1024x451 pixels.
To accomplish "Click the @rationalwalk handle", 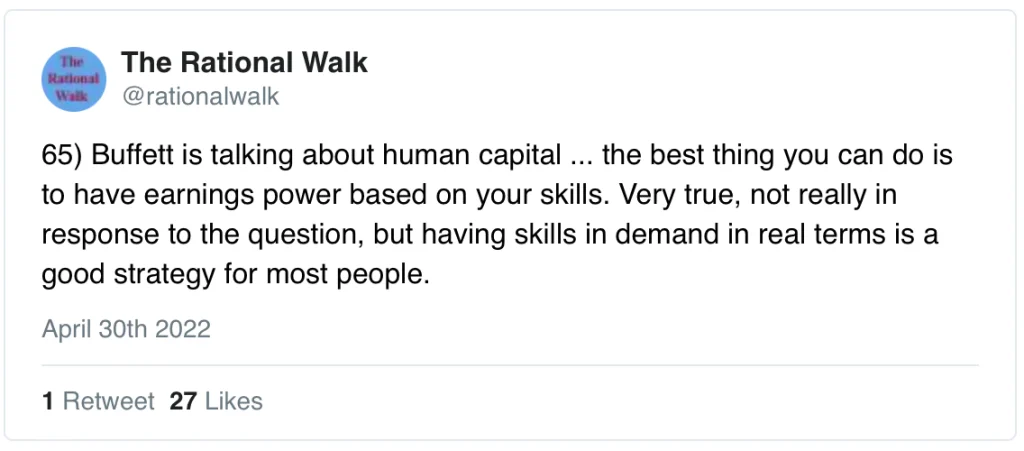I will (200, 96).
